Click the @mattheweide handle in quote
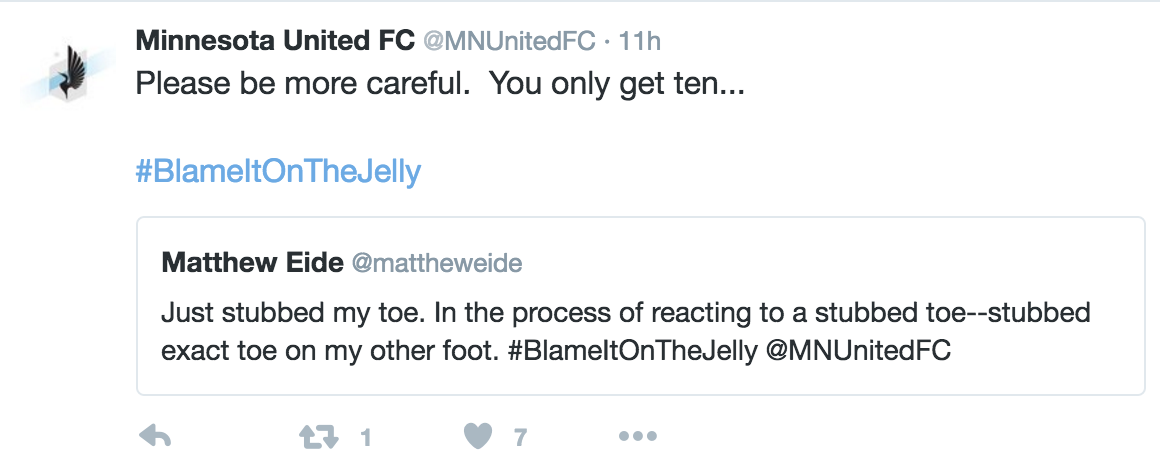This screenshot has width=1160, height=472. pyautogui.click(x=437, y=263)
